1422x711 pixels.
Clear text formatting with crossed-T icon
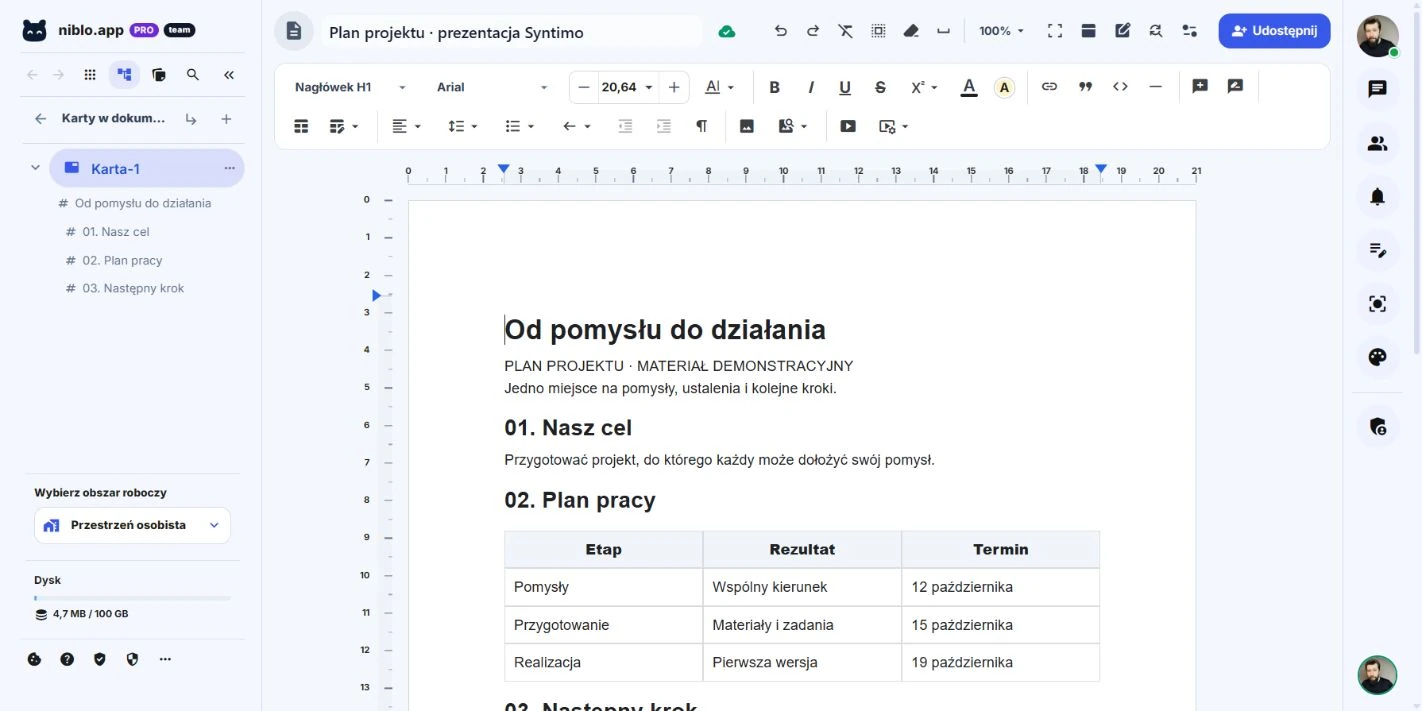846,31
